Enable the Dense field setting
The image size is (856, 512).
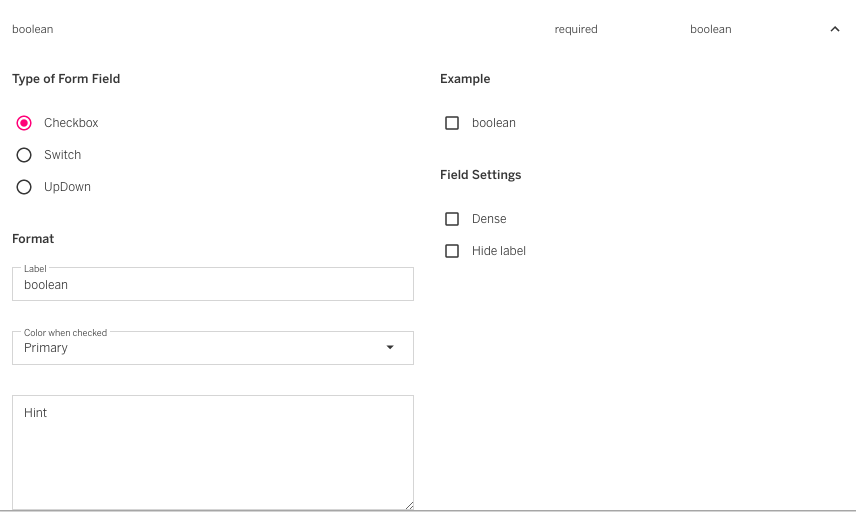(x=452, y=219)
